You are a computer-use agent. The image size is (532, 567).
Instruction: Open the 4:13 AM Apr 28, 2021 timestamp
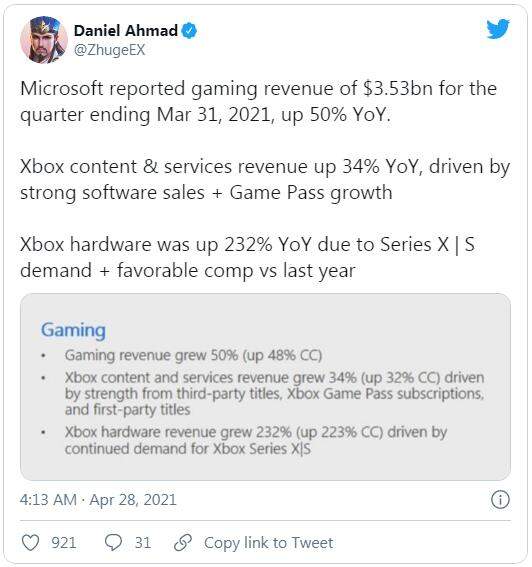click(98, 500)
